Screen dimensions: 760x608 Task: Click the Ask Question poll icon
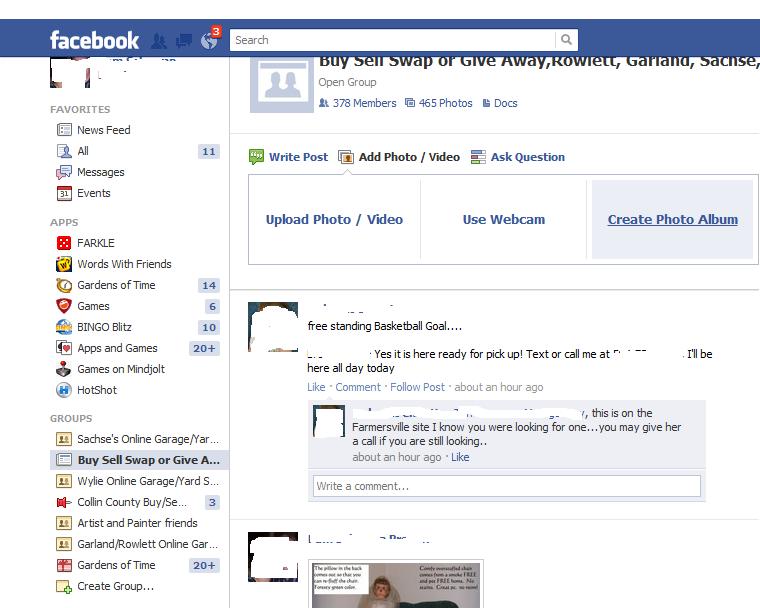point(478,157)
